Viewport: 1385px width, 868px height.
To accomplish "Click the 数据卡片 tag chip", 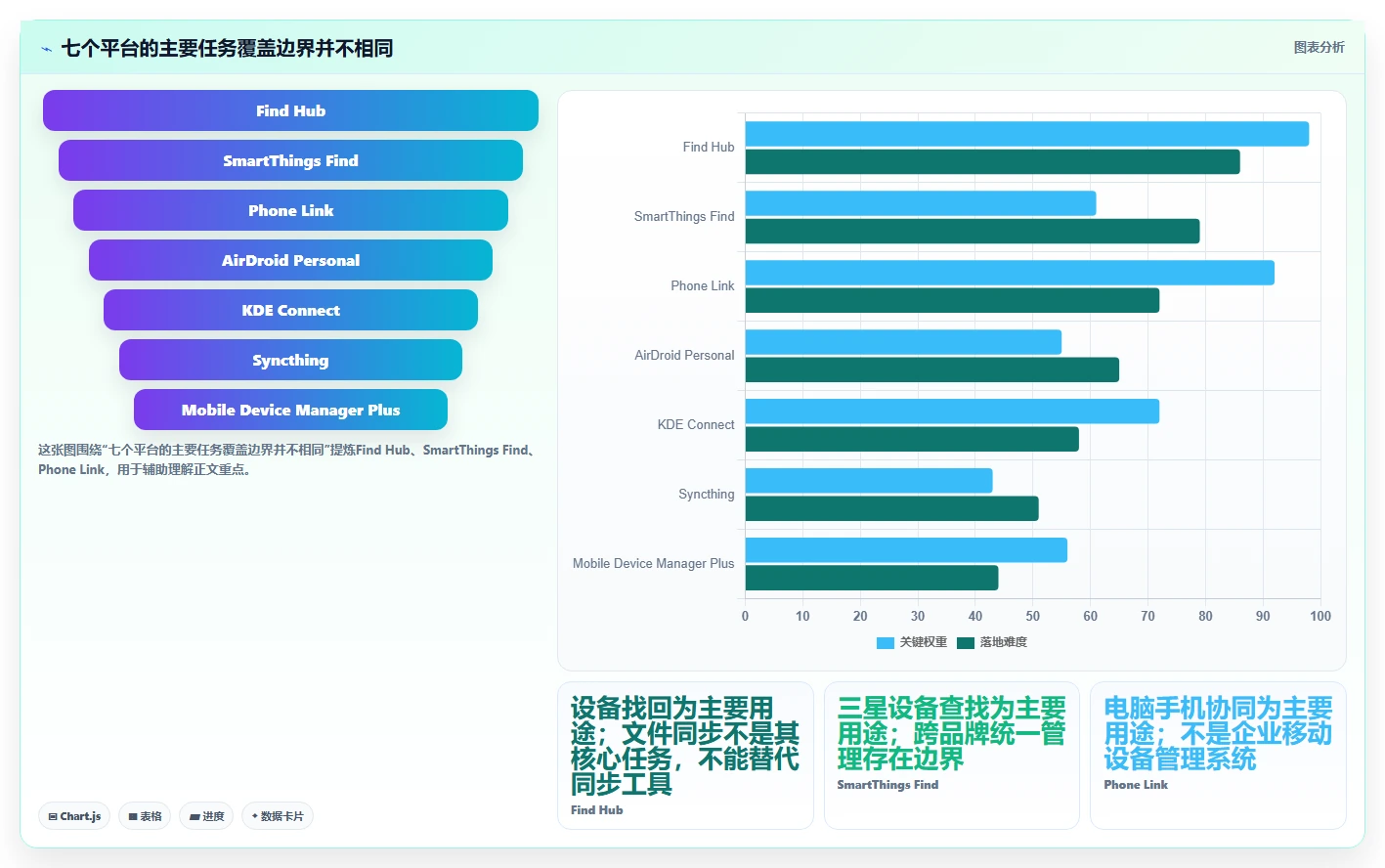I will (278, 816).
